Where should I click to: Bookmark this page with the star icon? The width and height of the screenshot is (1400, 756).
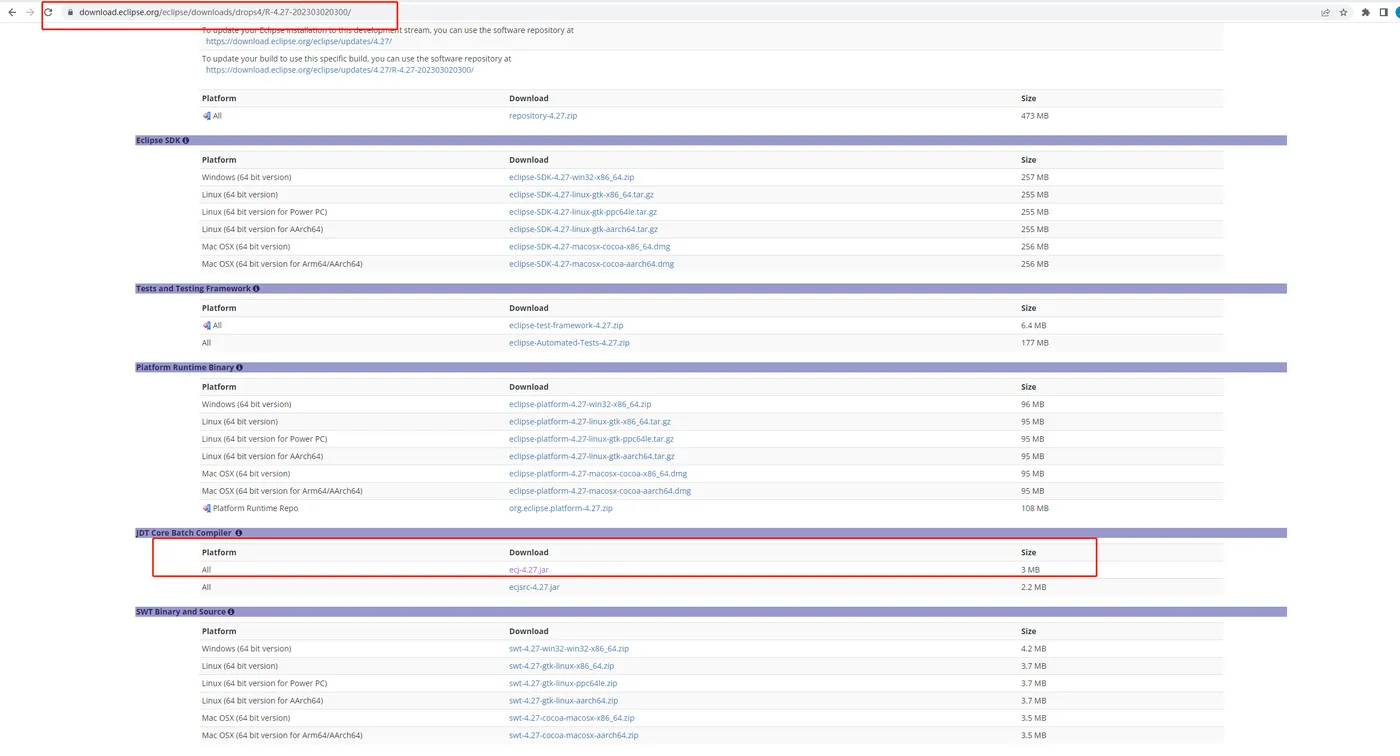(x=1343, y=12)
